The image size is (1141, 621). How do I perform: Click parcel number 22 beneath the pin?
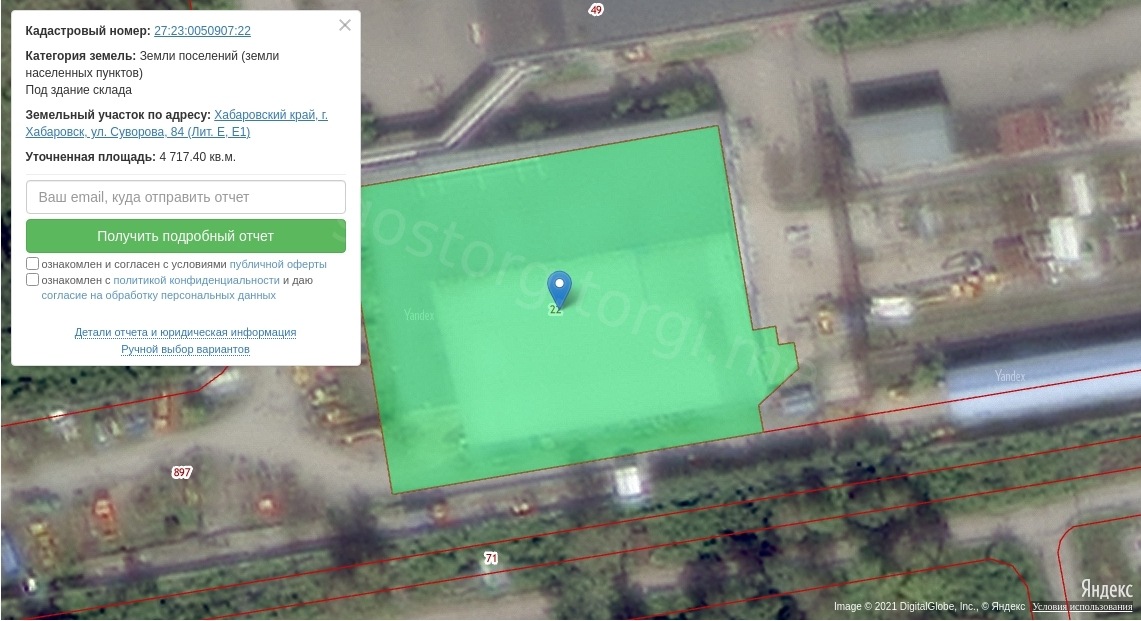556,311
